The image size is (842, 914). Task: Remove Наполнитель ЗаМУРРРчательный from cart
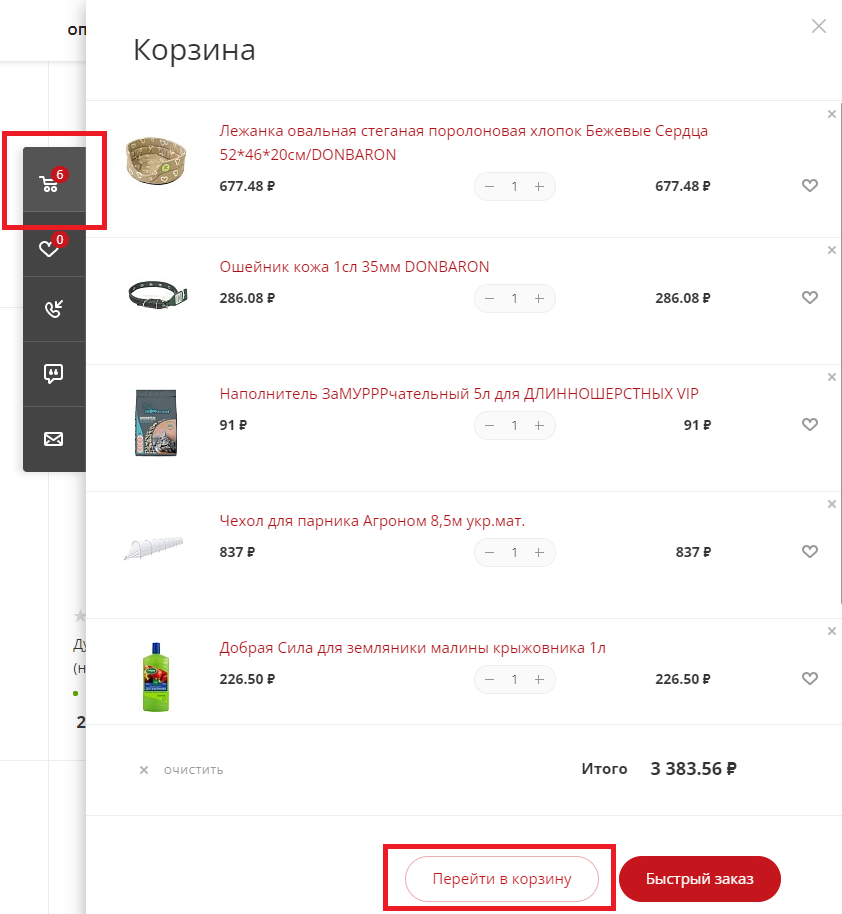pyautogui.click(x=832, y=377)
